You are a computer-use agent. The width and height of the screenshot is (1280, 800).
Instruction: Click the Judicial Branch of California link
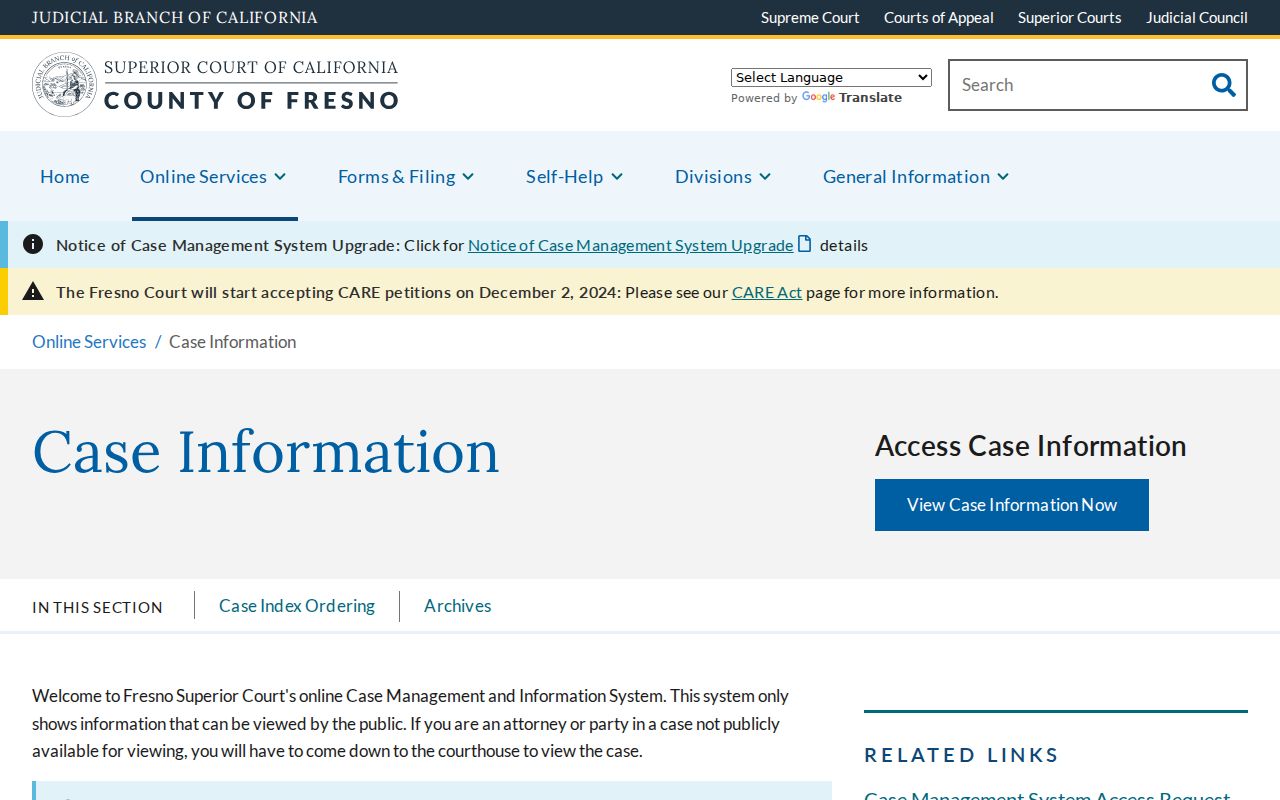175,17
